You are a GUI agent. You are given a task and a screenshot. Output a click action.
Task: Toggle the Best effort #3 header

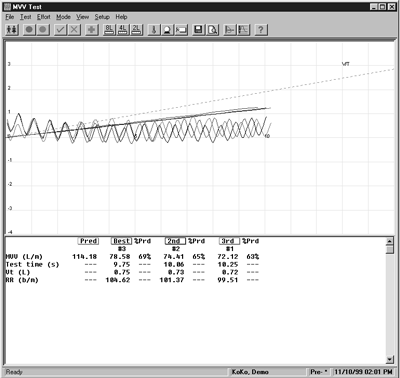tap(121, 241)
